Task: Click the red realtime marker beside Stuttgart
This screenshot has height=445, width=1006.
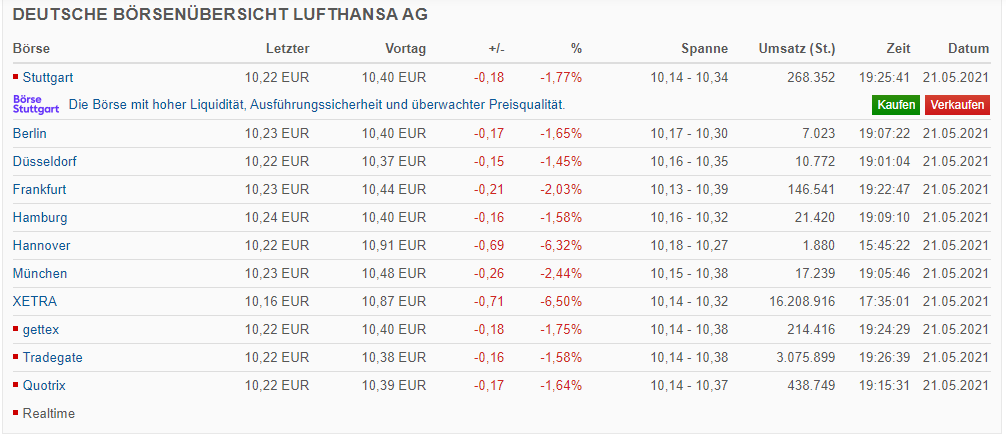Action: 16,77
